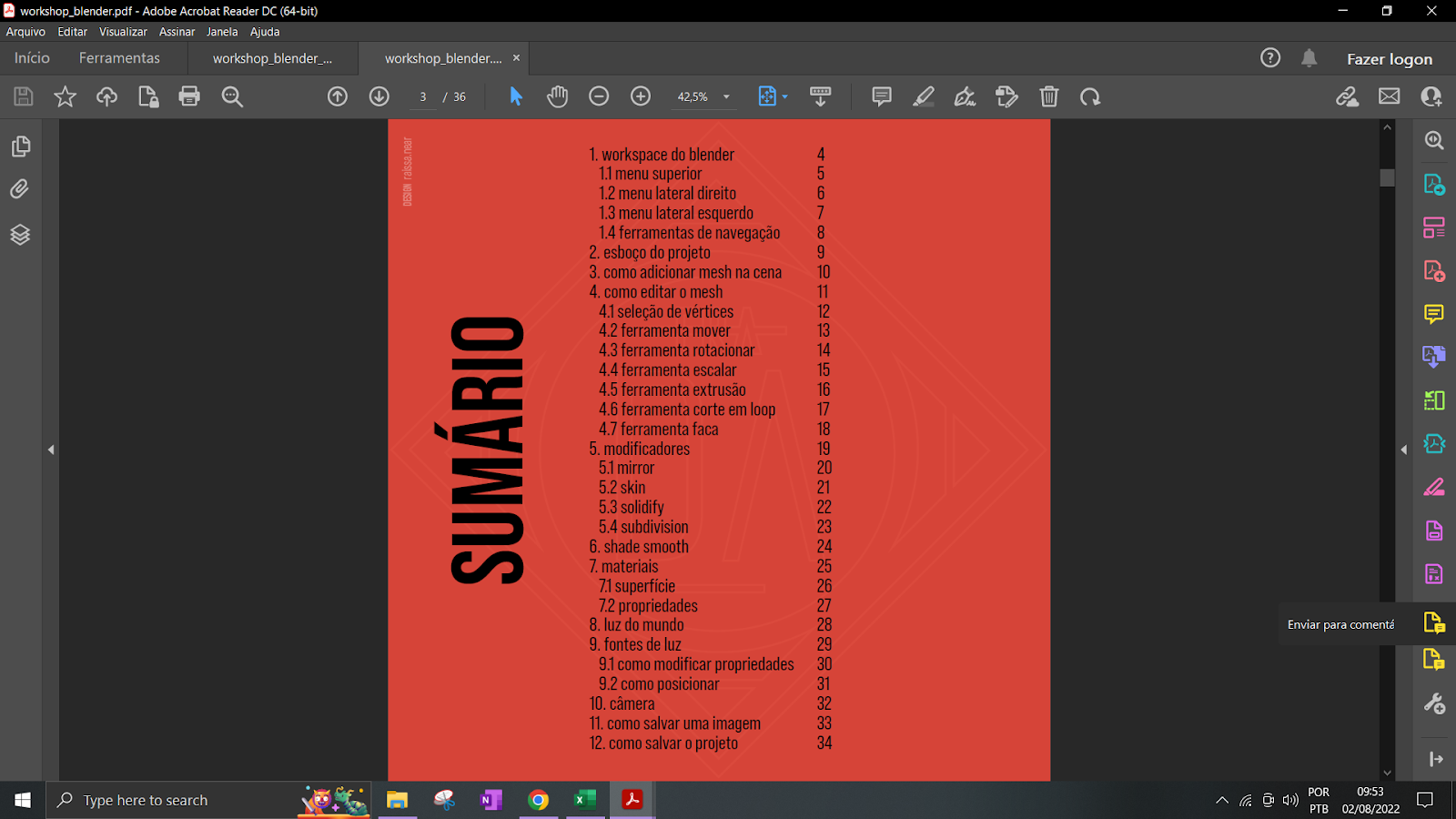Go to the next page arrow
This screenshot has height=819, width=1456.
[x=379, y=96]
